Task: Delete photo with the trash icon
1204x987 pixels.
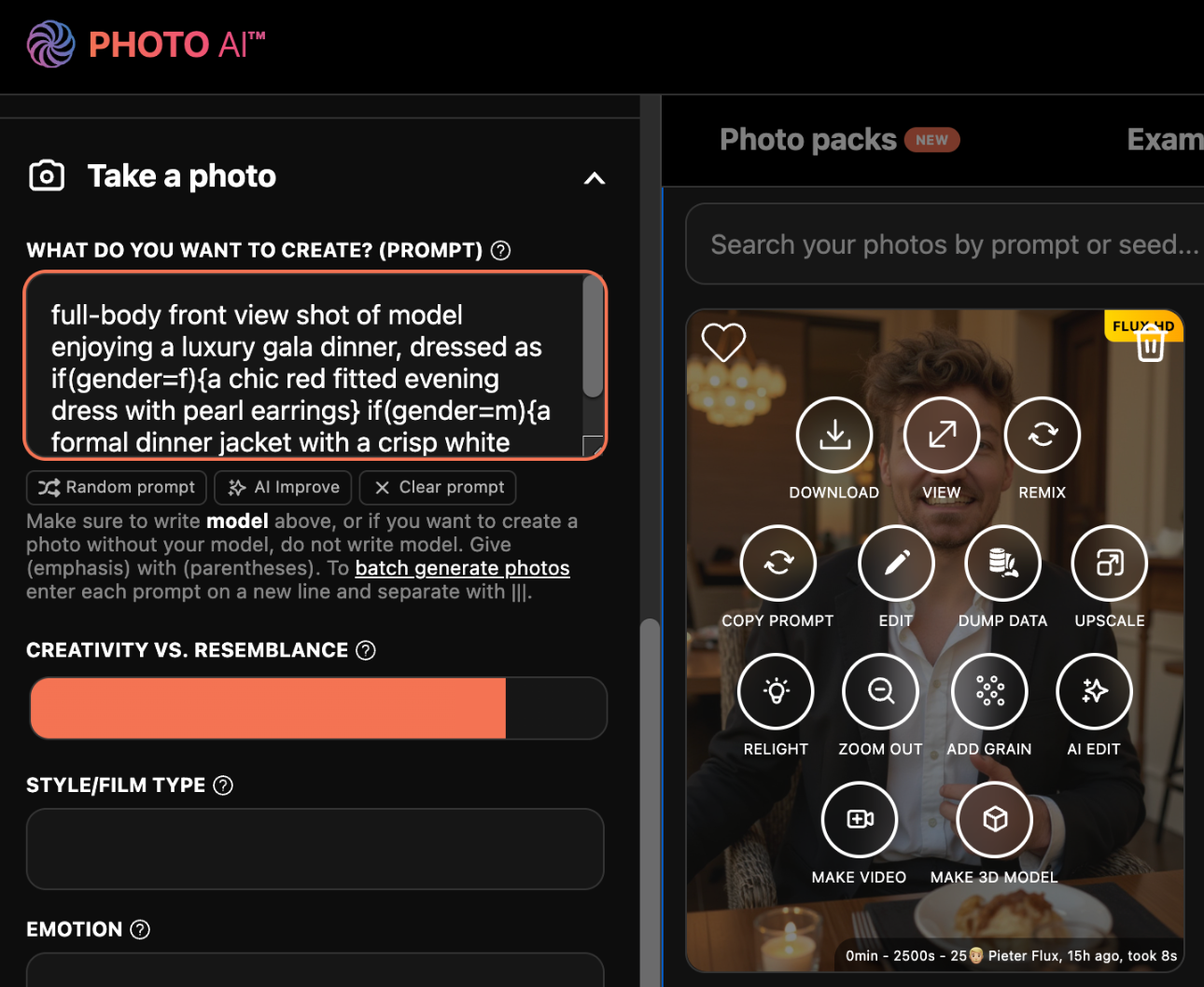Action: (x=1151, y=345)
